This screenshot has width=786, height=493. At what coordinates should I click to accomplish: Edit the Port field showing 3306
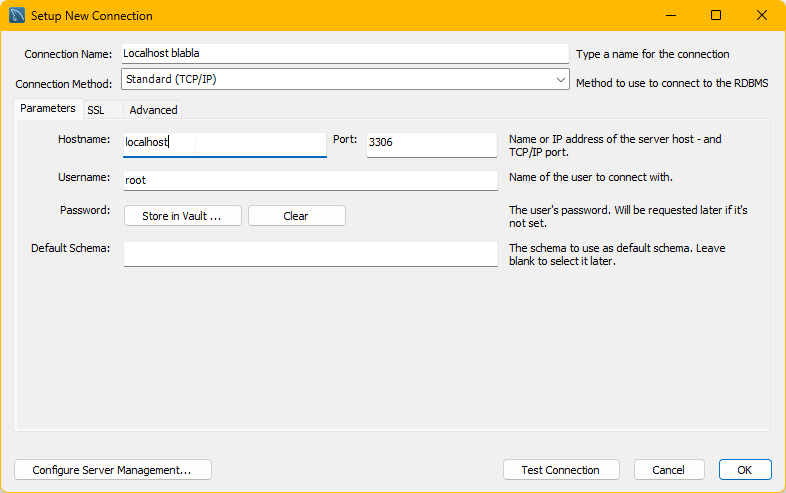coord(432,144)
